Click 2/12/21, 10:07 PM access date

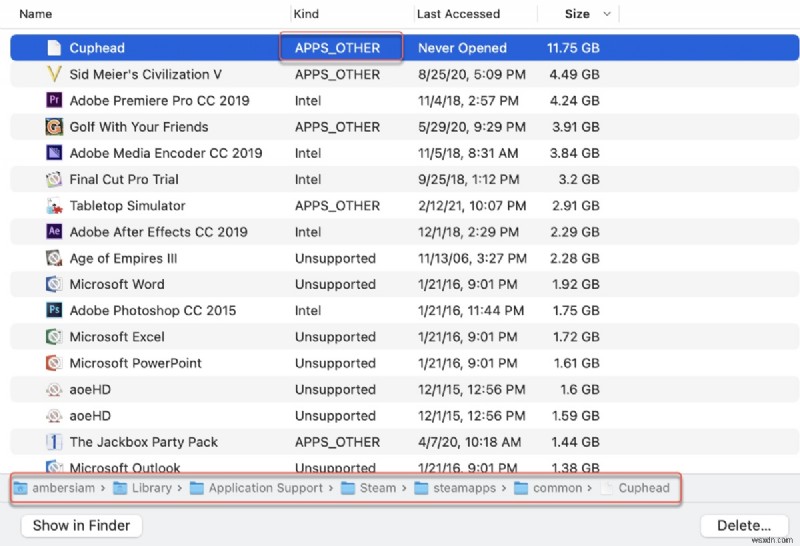472,206
